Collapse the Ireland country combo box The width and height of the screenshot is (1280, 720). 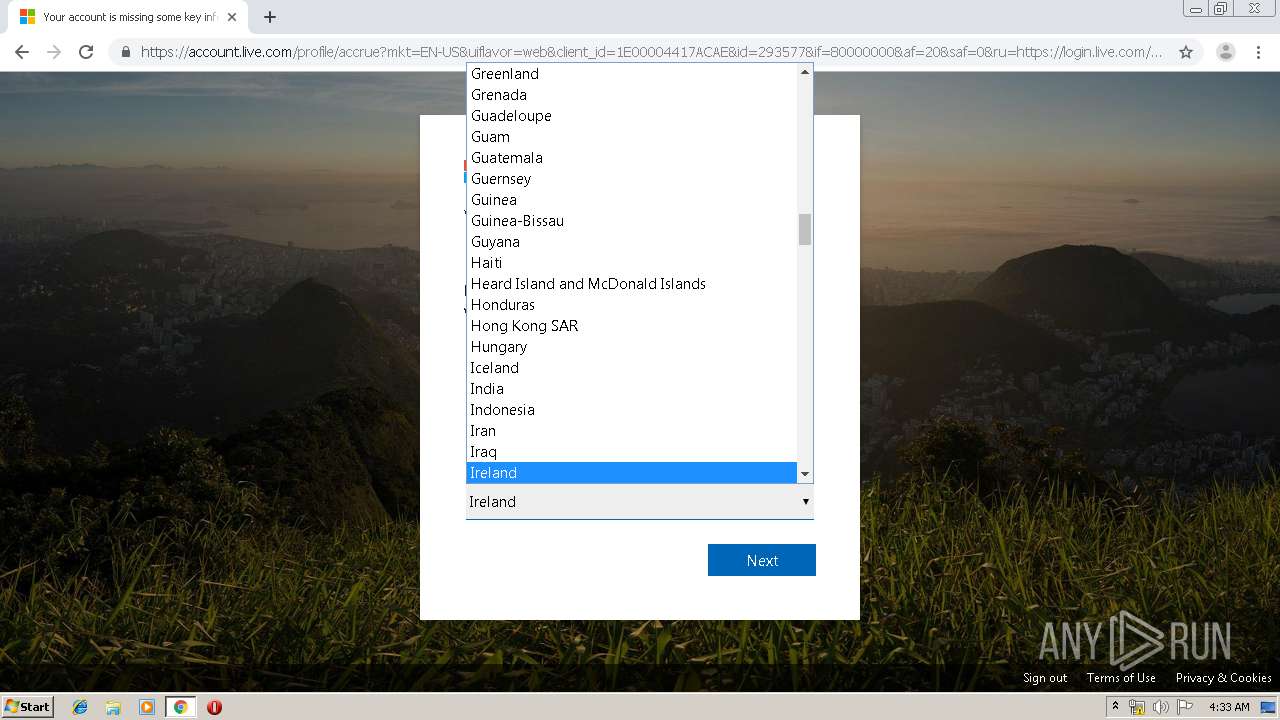pyautogui.click(x=640, y=502)
